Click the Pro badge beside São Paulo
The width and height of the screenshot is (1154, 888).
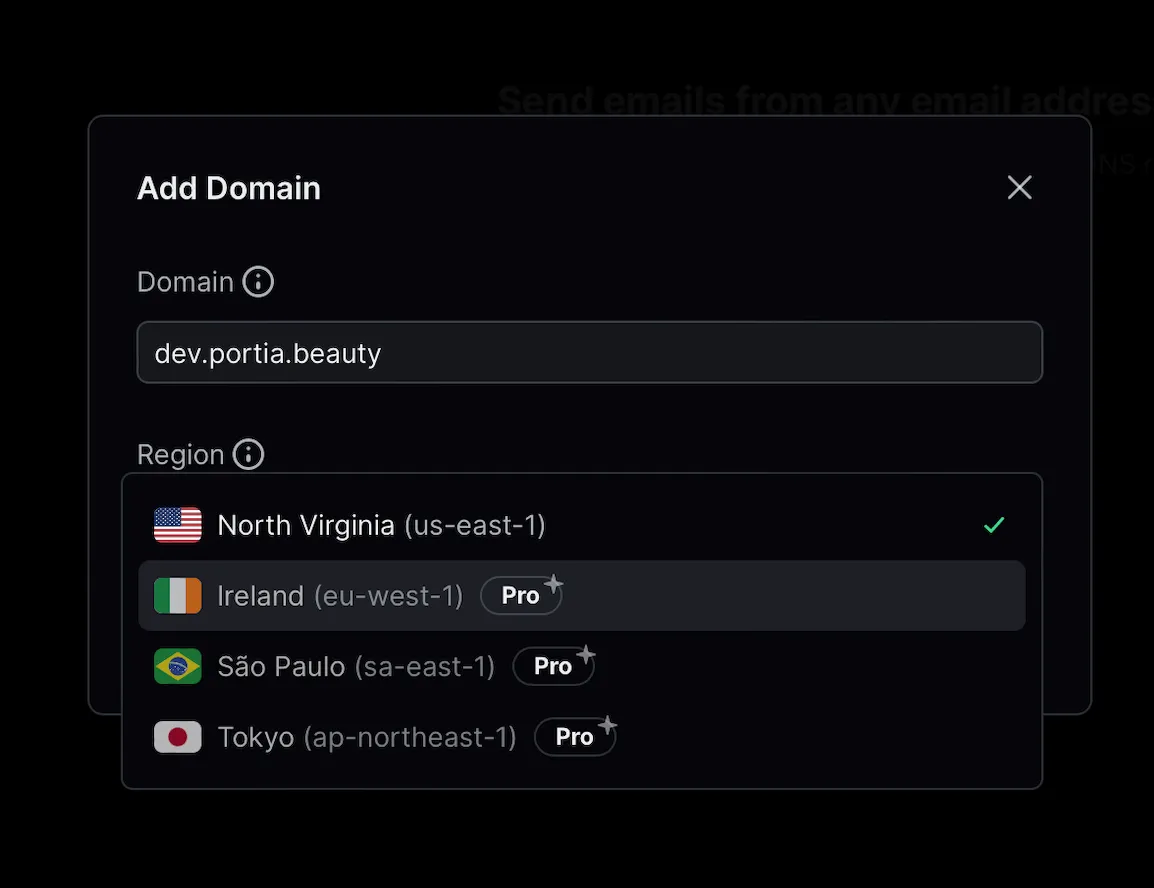[x=553, y=666]
